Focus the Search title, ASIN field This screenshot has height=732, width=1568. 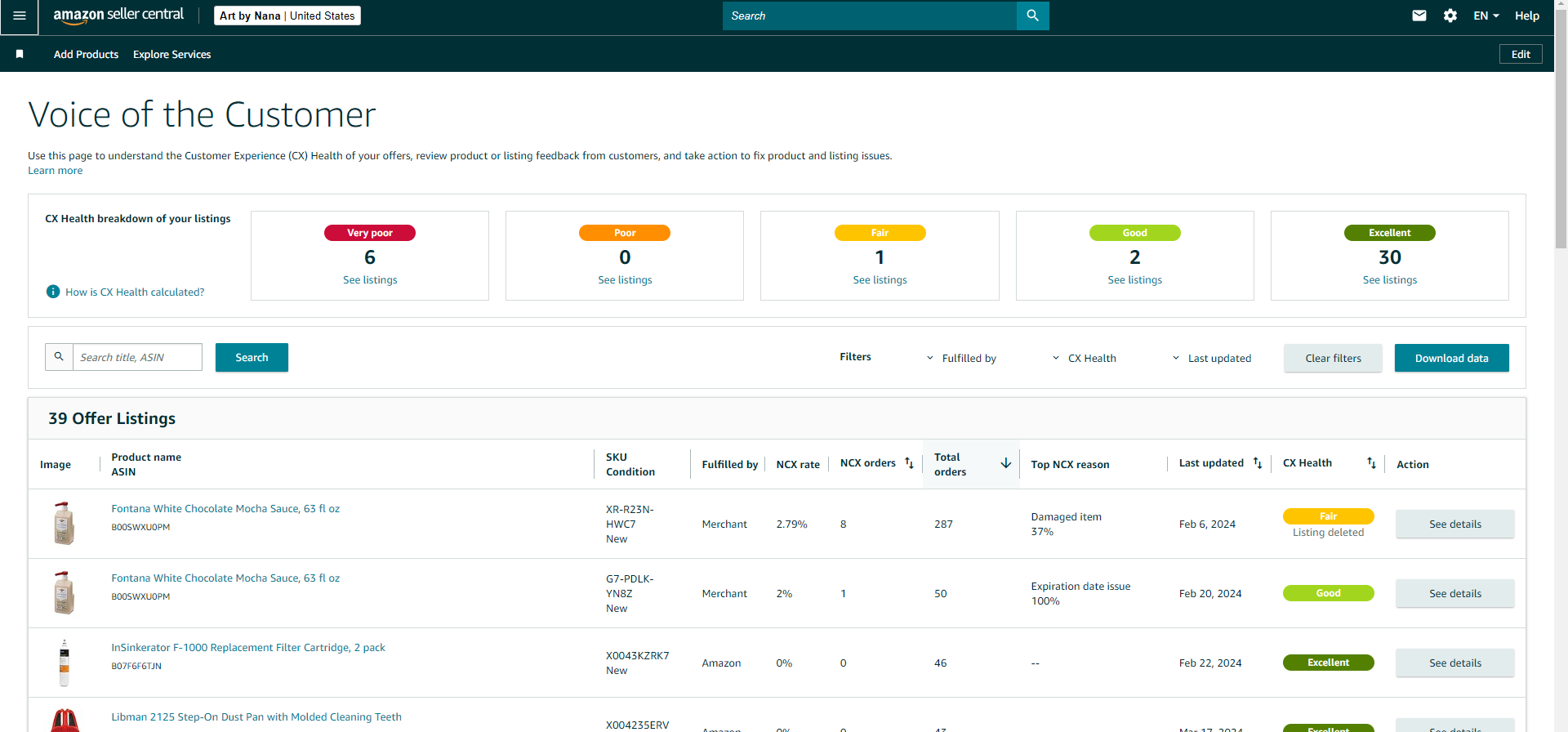point(137,357)
